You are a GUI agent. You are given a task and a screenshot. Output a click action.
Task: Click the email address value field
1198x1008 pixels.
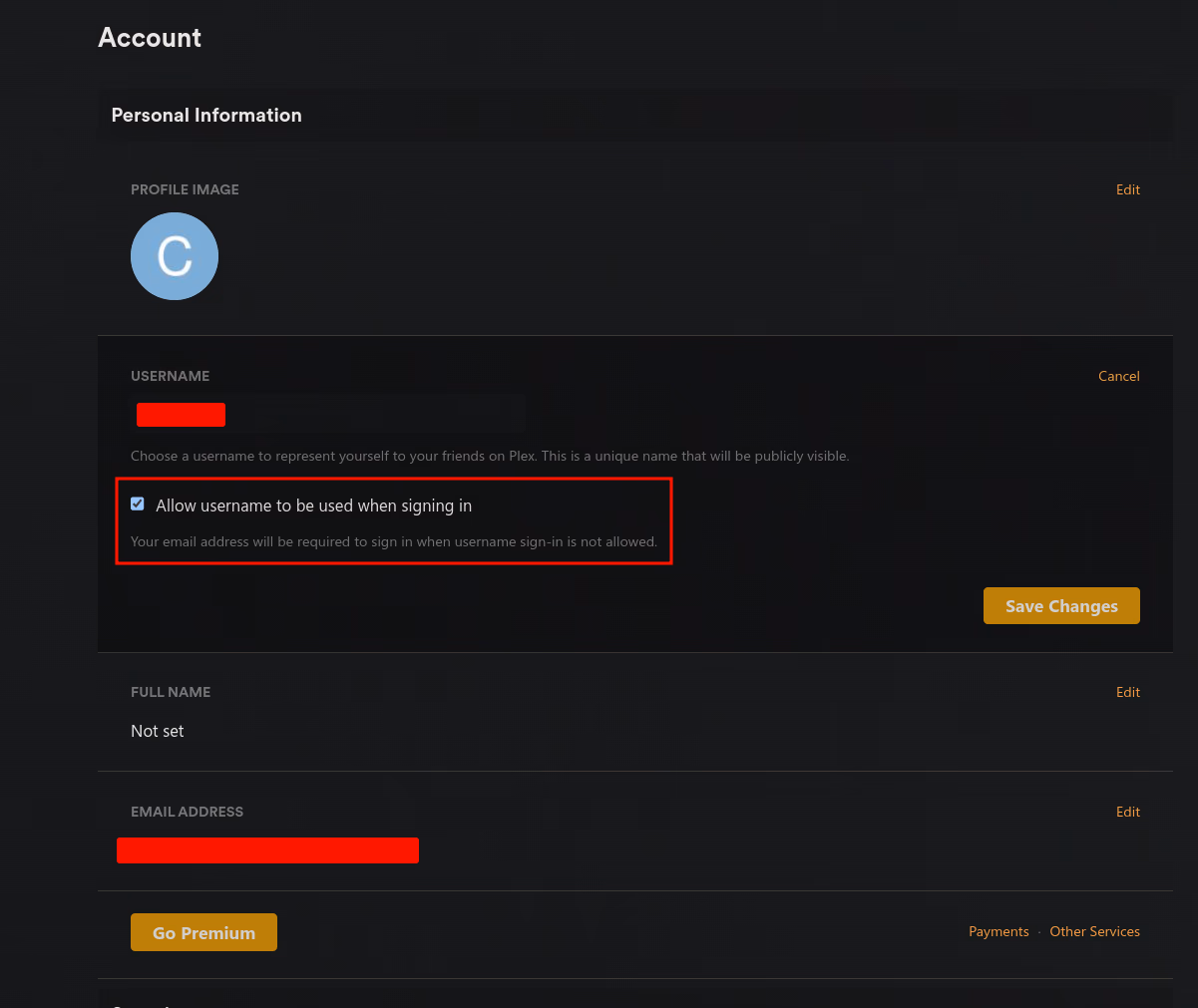(x=267, y=850)
